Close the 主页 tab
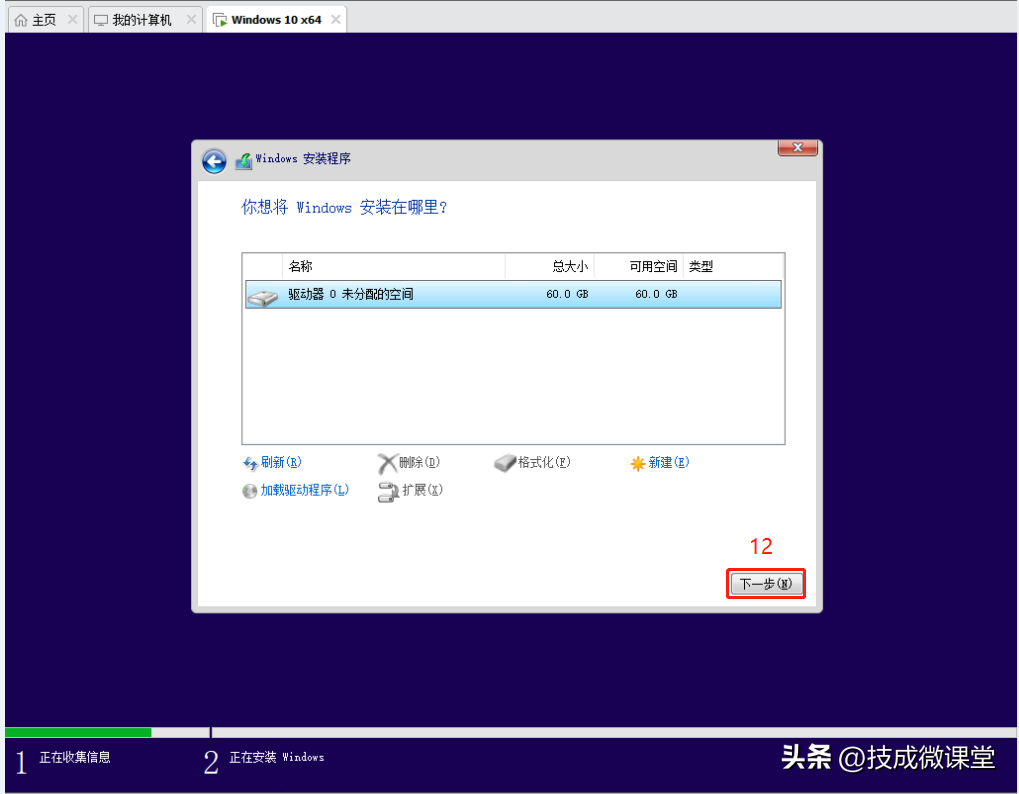 (73, 19)
